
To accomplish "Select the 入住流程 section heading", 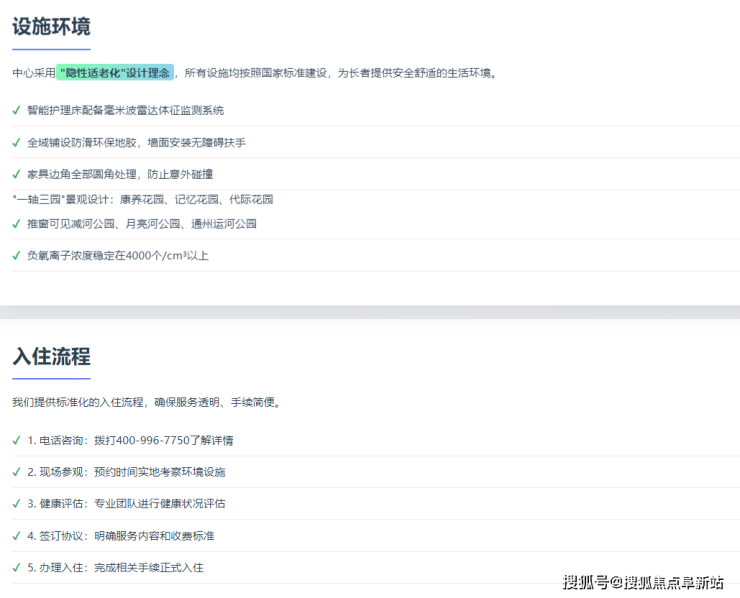I will pos(51,357).
